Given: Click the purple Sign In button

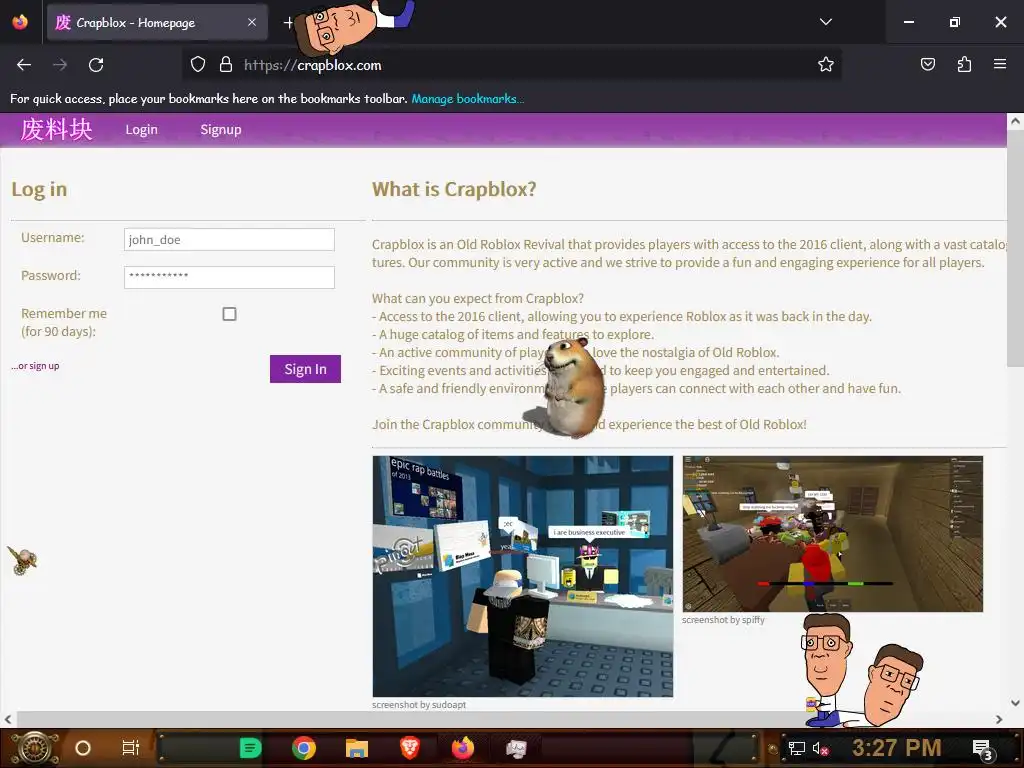Looking at the screenshot, I should pos(305,369).
